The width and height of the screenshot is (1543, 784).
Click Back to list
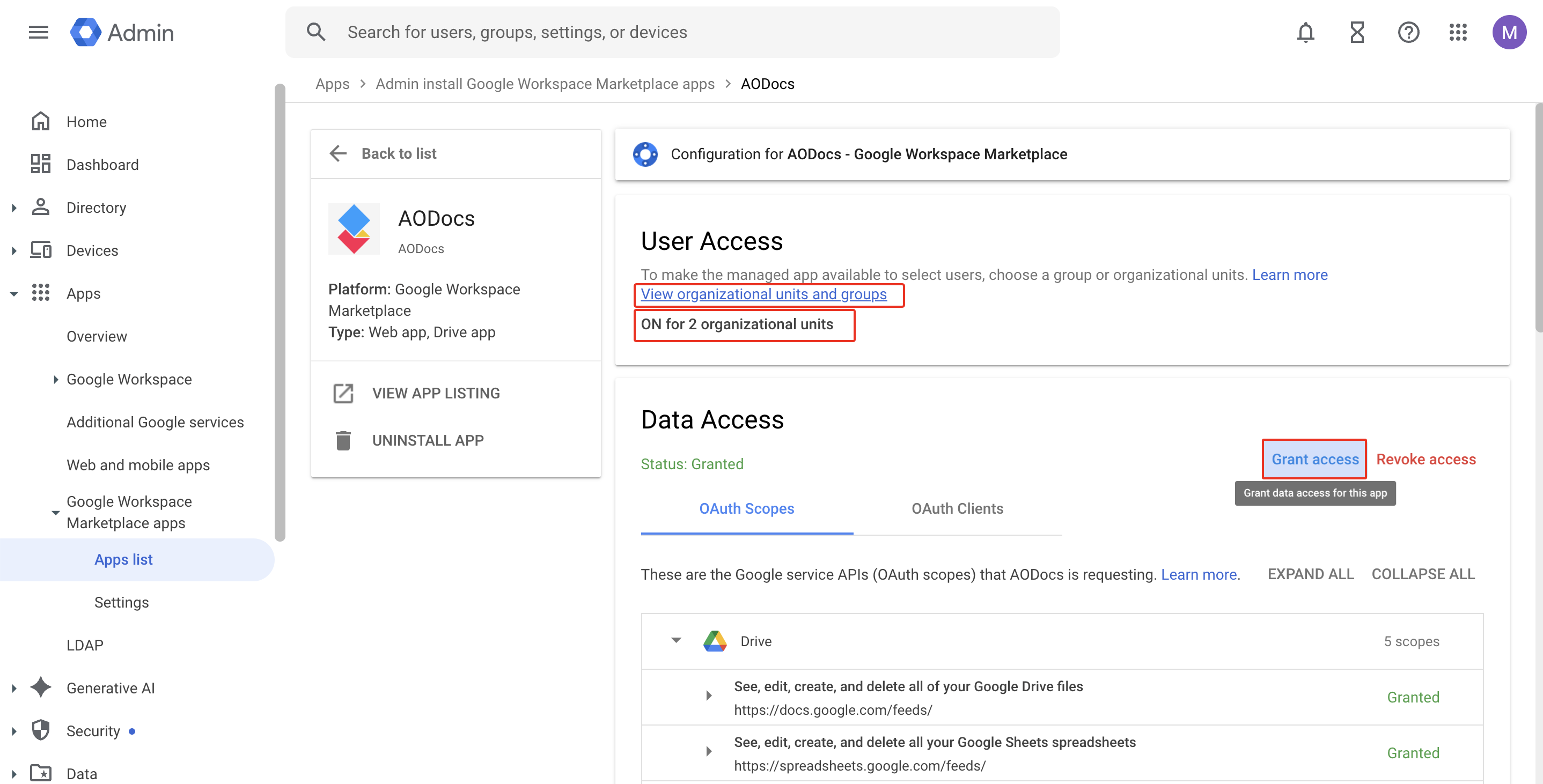tap(399, 153)
